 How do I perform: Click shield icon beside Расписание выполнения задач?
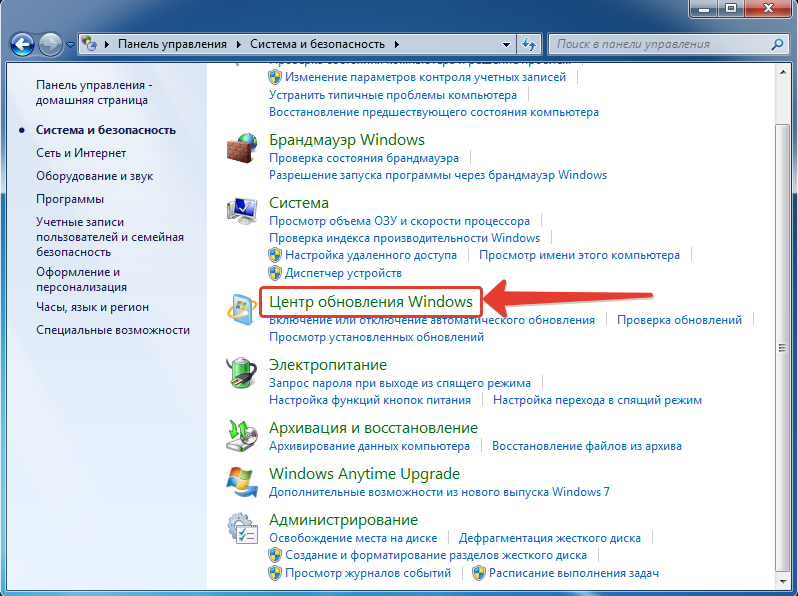pyautogui.click(x=479, y=573)
